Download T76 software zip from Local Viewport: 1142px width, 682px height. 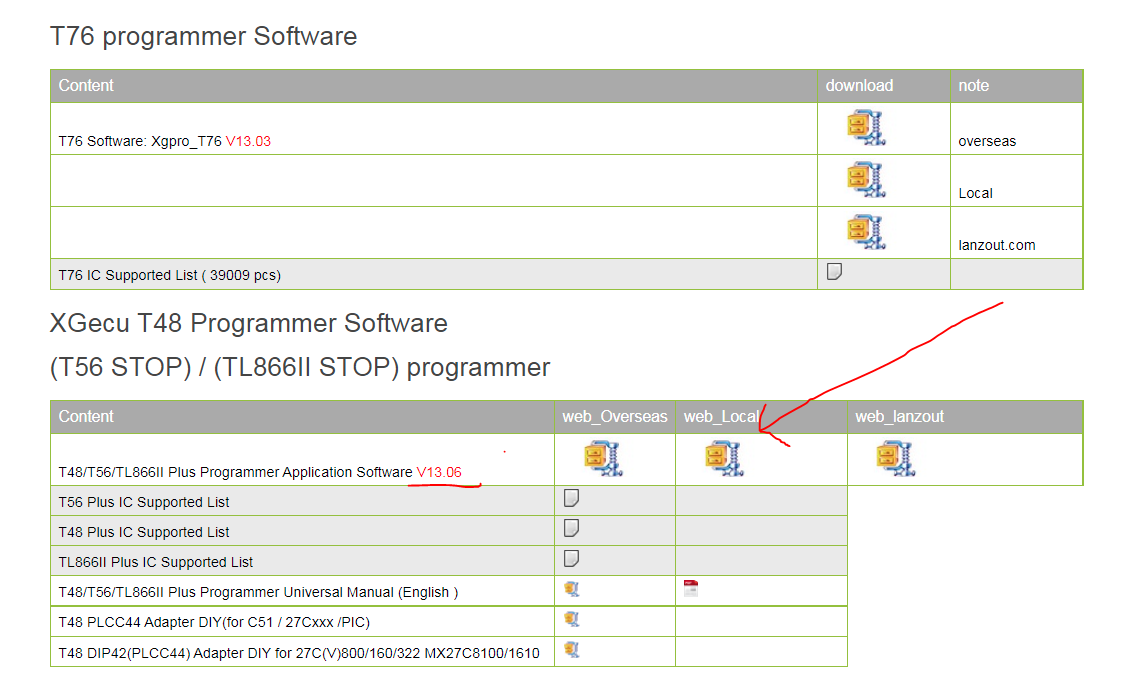(x=866, y=179)
